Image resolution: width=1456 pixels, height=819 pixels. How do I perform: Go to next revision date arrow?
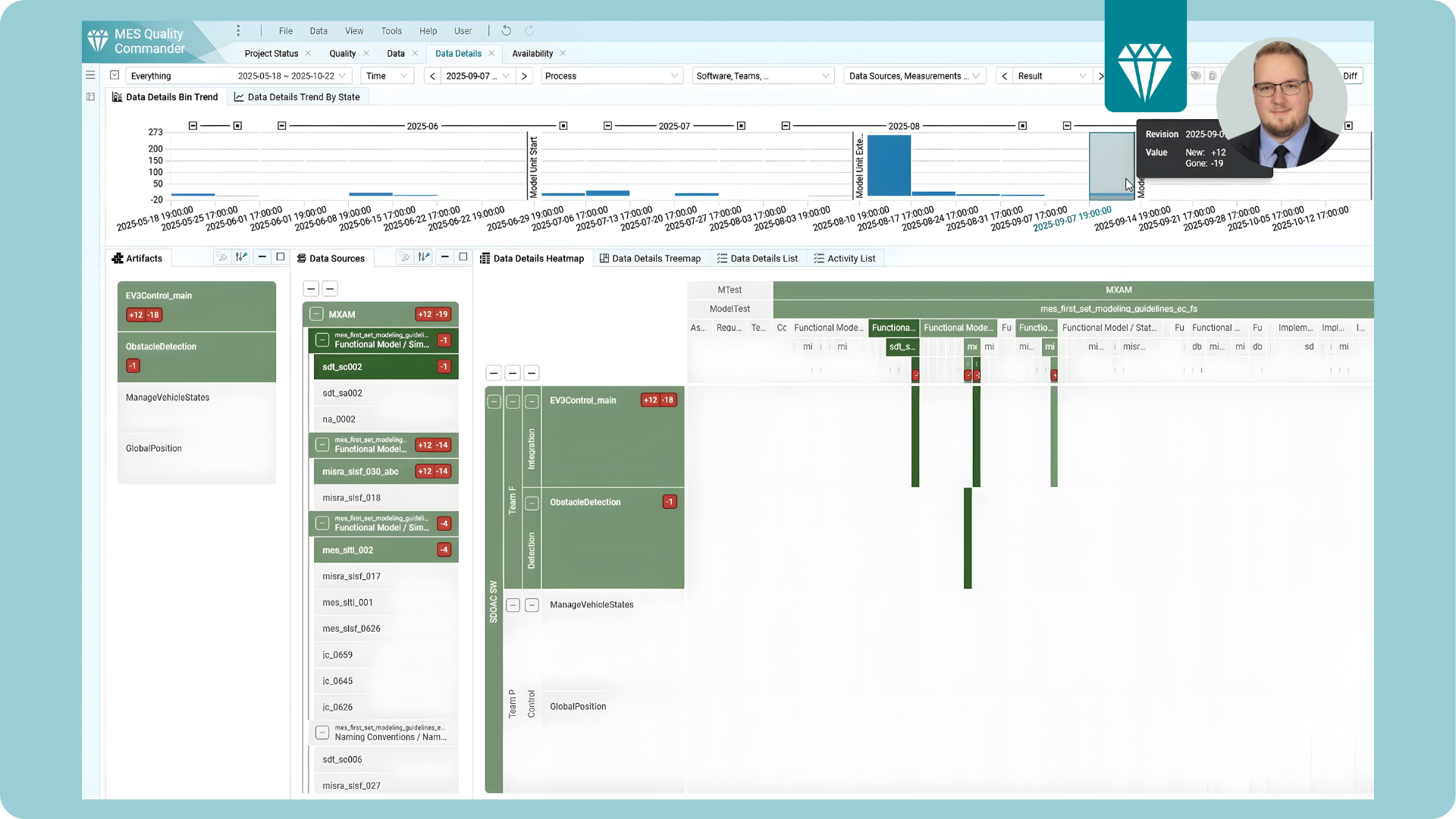point(524,76)
